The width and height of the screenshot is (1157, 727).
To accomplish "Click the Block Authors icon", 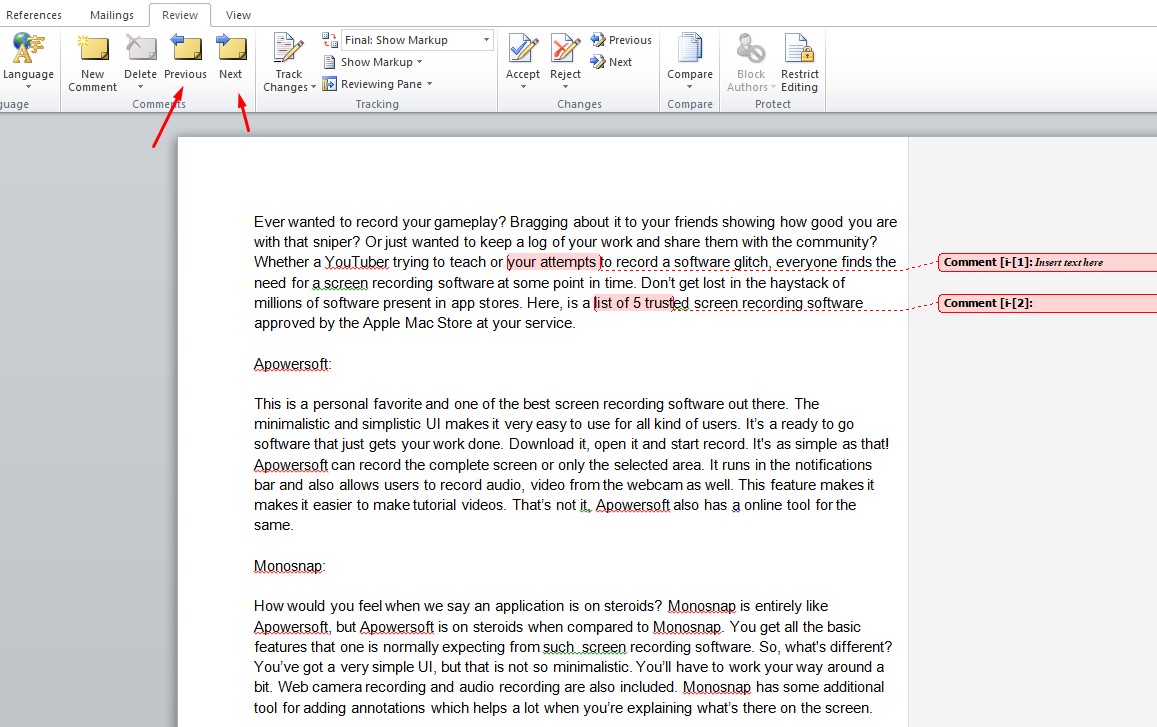I will [x=751, y=49].
